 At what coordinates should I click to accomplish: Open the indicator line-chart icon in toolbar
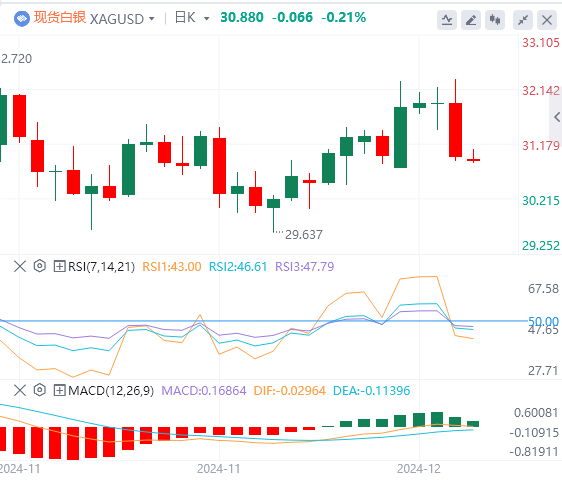(x=447, y=20)
